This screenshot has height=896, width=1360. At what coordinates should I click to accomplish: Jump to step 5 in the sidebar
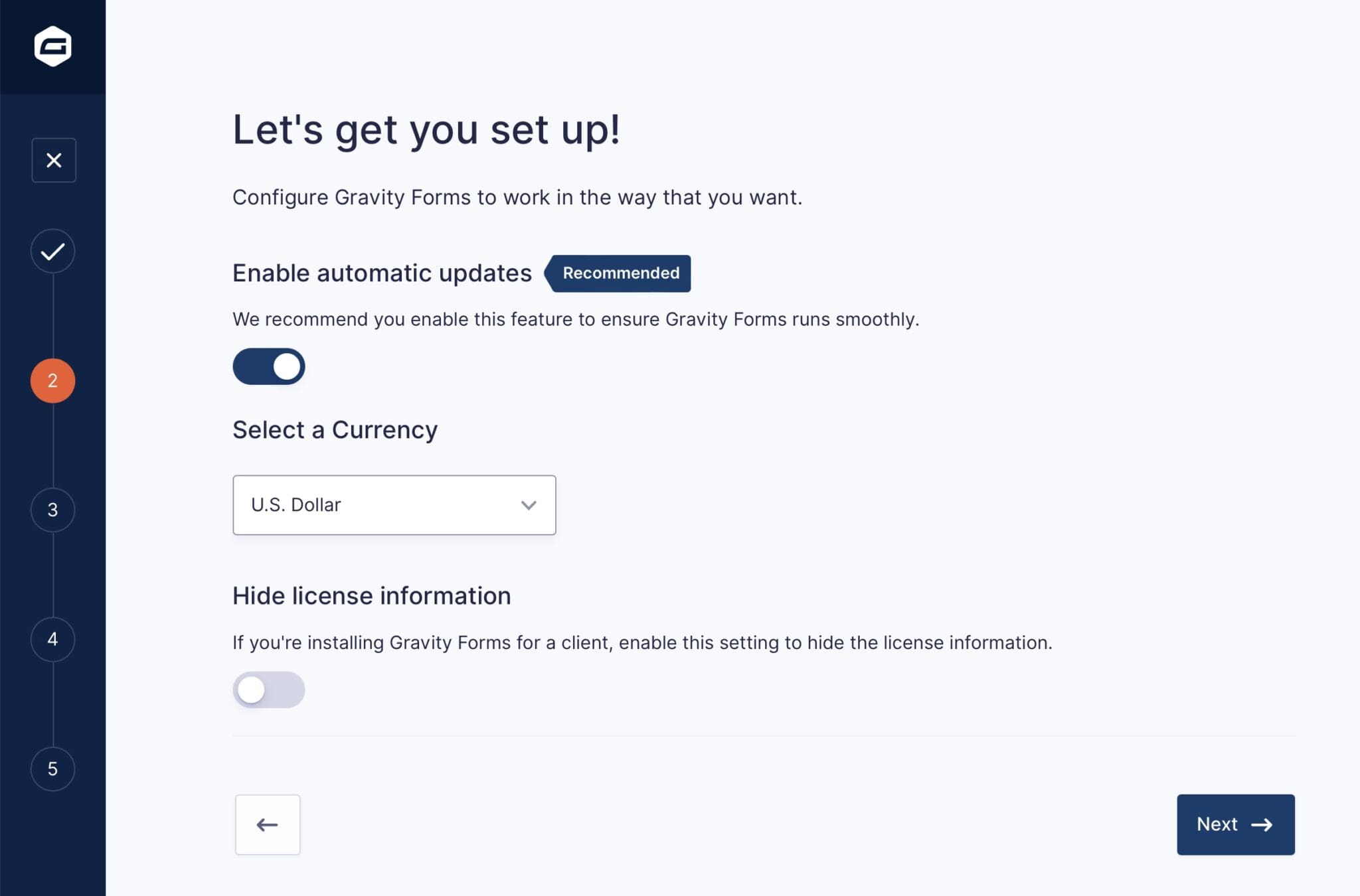[53, 769]
